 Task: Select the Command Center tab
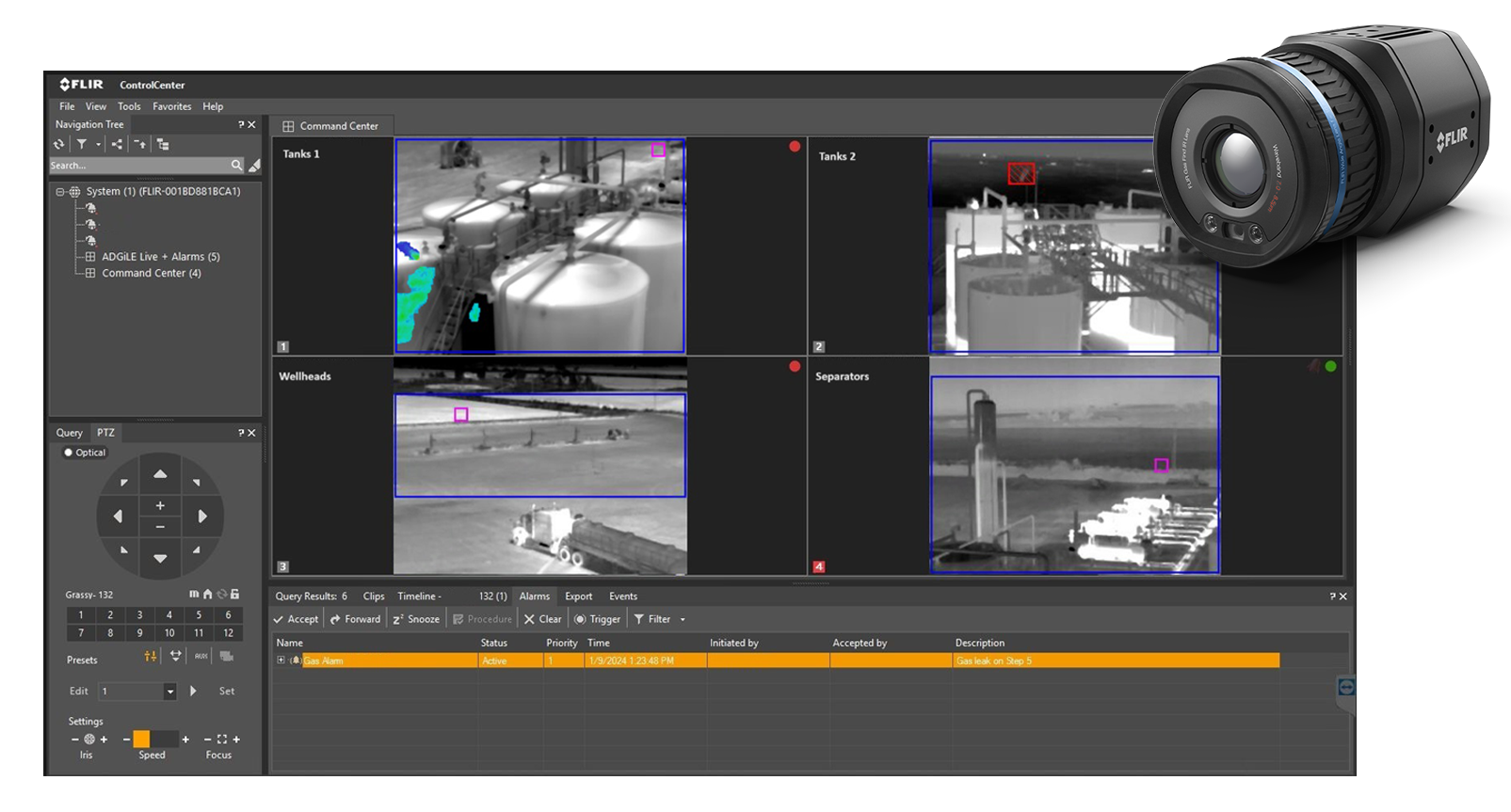331,126
